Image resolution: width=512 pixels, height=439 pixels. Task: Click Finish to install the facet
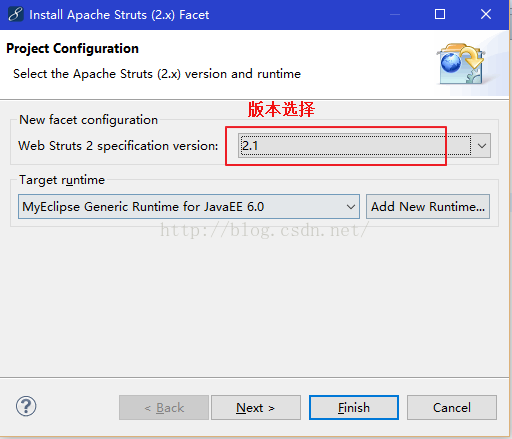354,407
